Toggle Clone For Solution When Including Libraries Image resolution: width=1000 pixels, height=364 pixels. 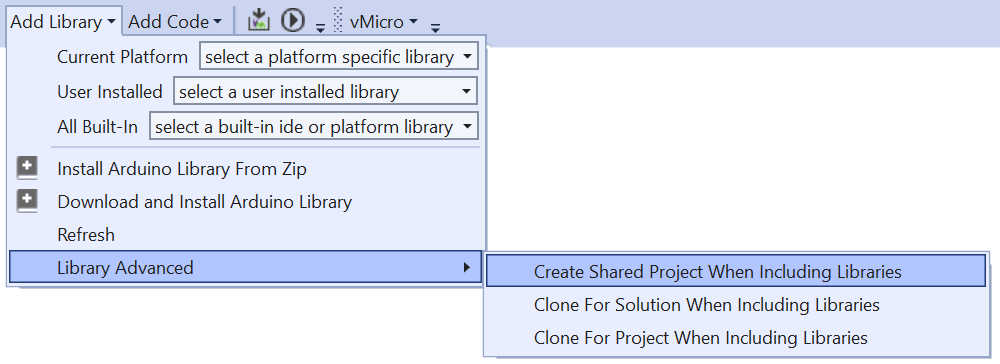click(x=736, y=305)
